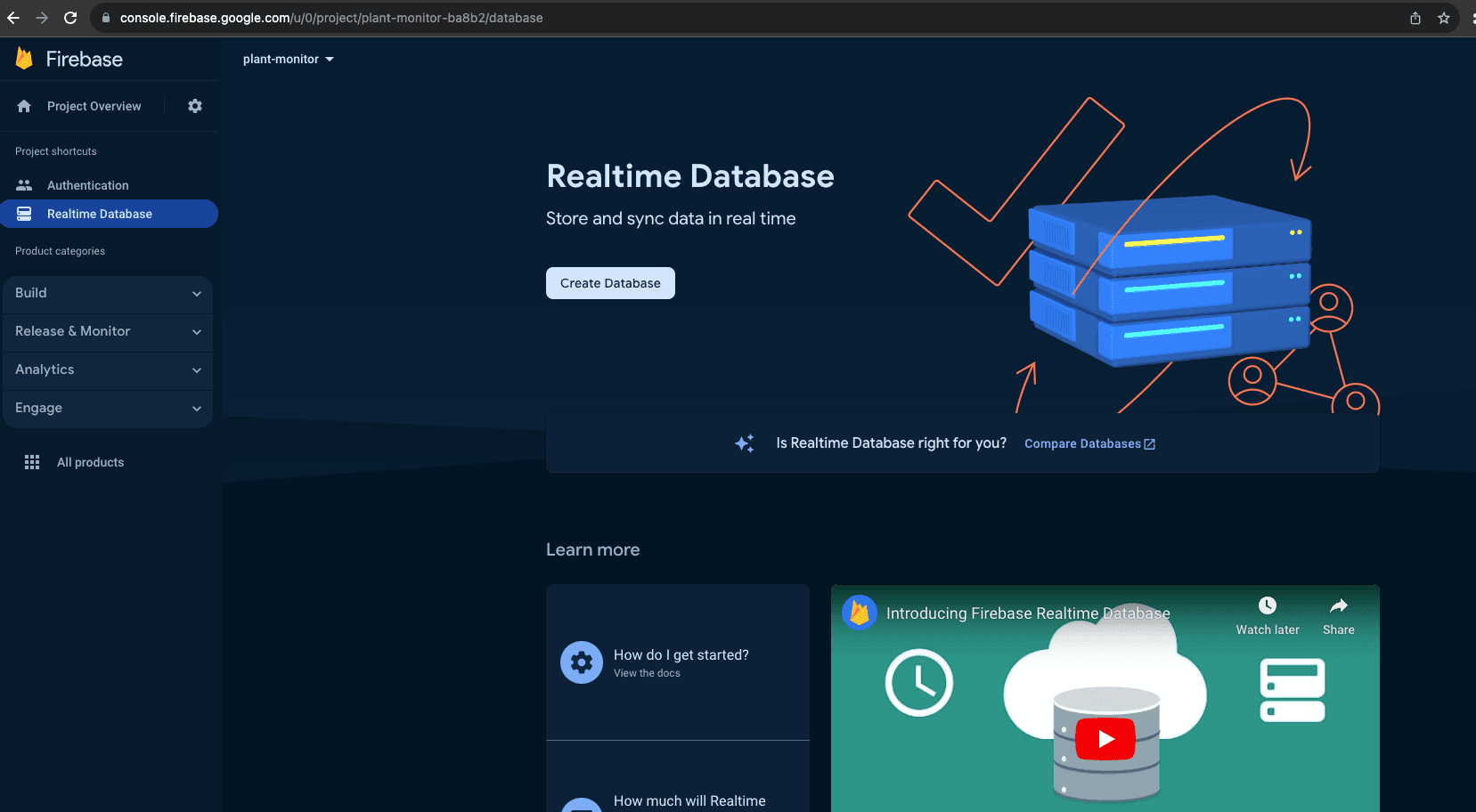The height and width of the screenshot is (812, 1476).
Task: Bookmark this page with star icon
Action: click(1444, 18)
